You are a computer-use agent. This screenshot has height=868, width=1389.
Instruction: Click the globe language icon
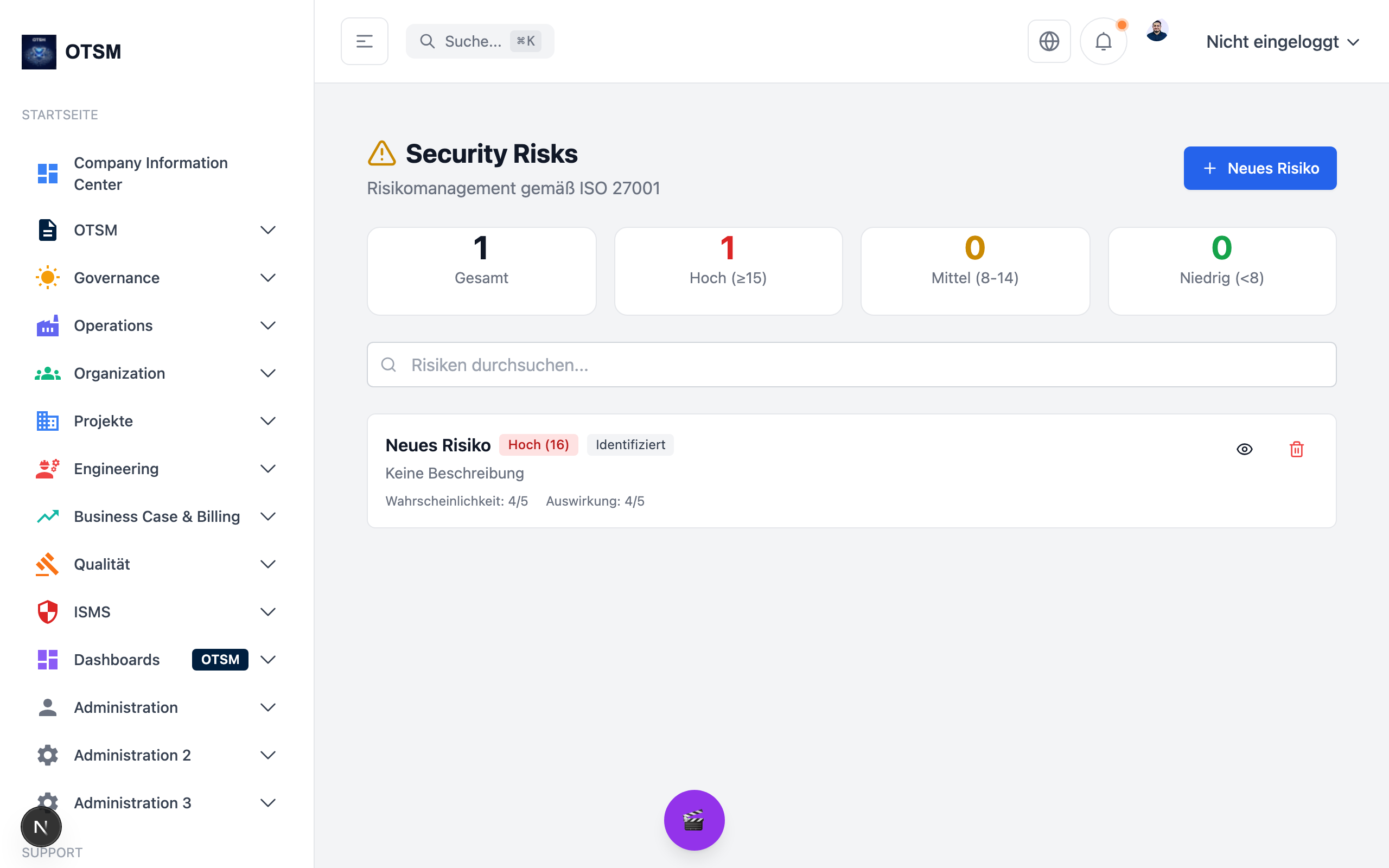pos(1049,41)
